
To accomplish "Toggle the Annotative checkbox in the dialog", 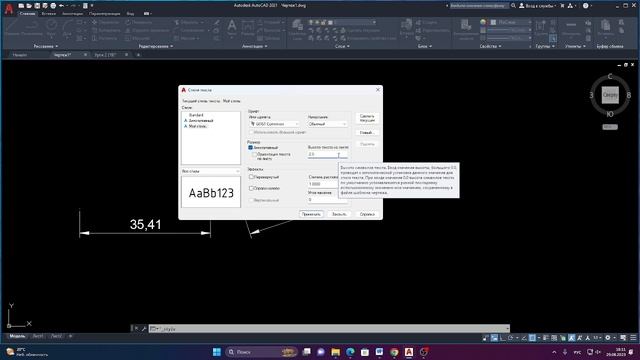I will click(251, 147).
